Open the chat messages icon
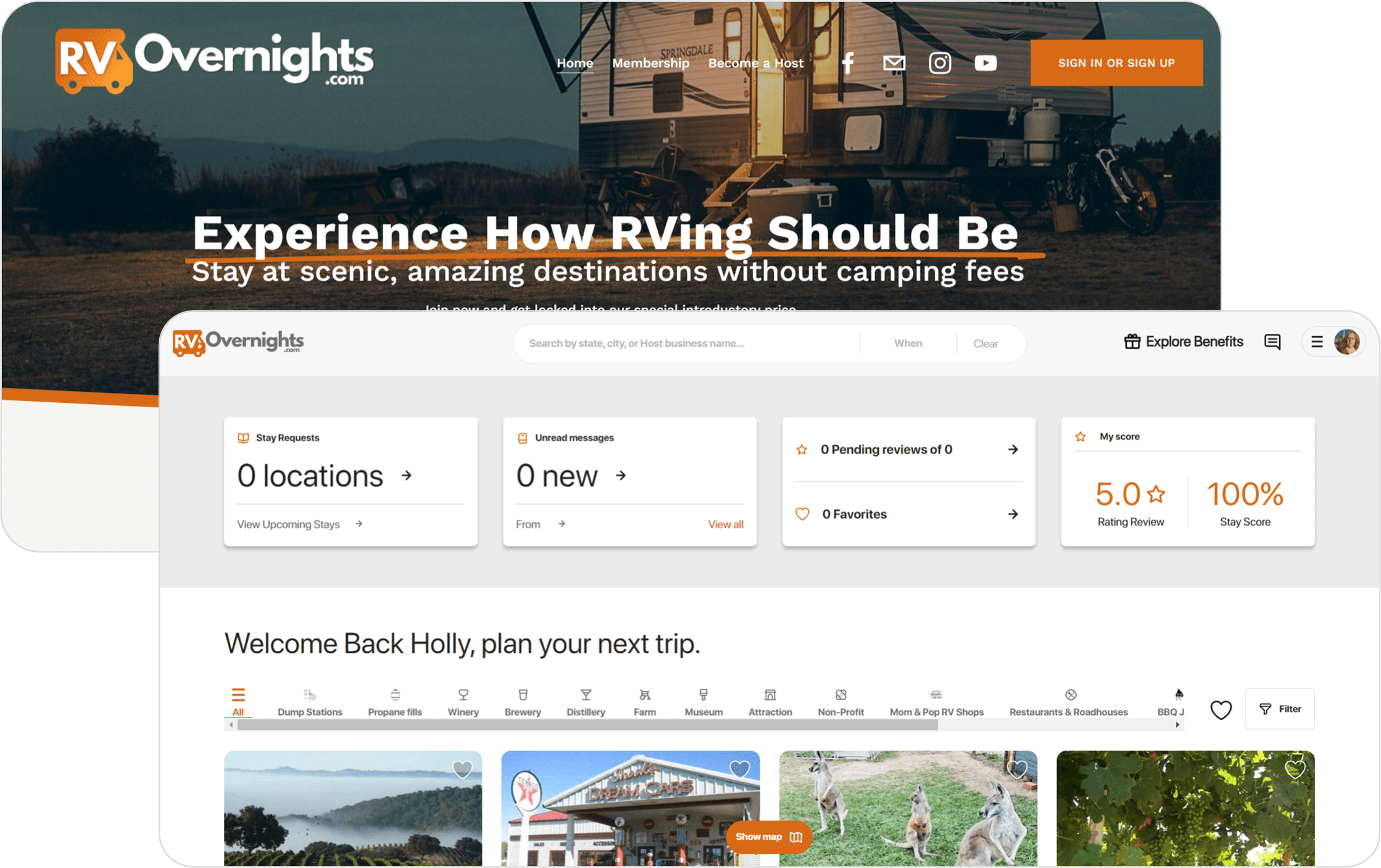 click(1272, 342)
